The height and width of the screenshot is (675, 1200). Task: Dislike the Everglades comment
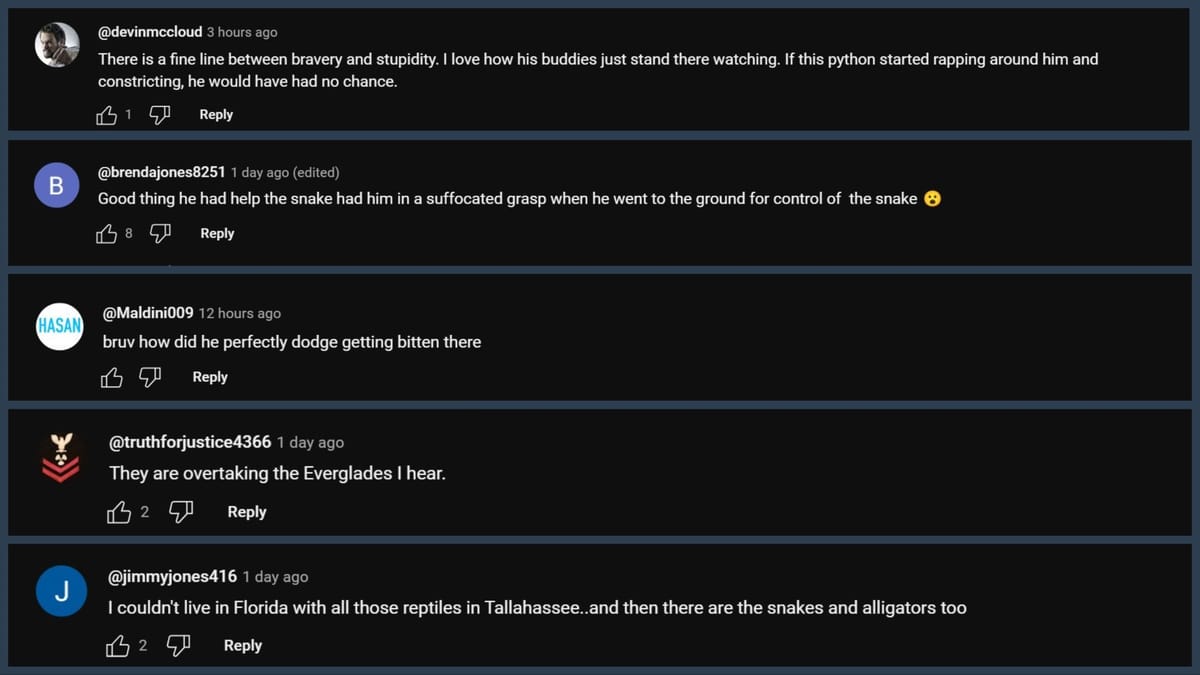(x=180, y=512)
